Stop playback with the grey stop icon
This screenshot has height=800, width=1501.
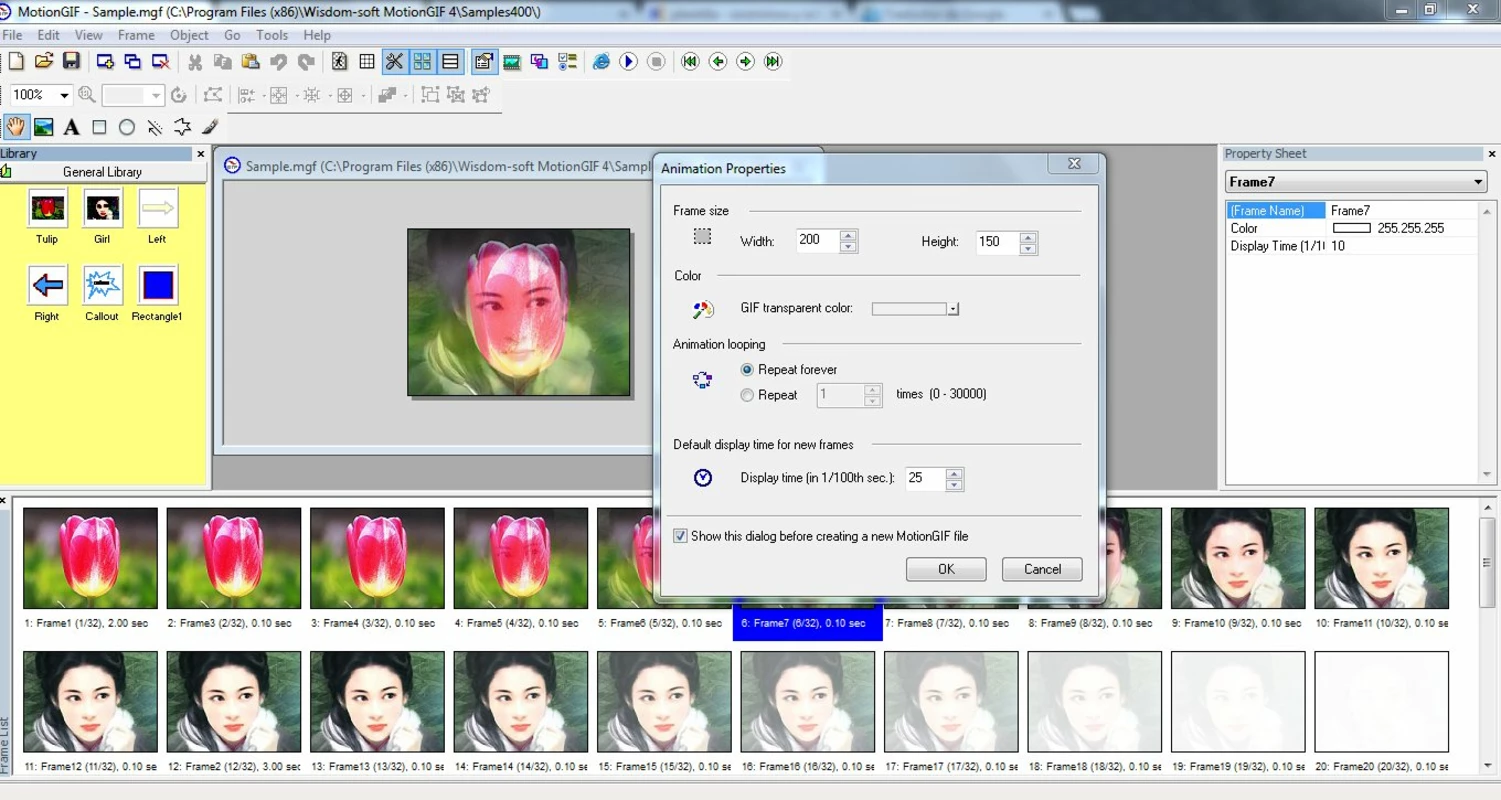coord(656,62)
